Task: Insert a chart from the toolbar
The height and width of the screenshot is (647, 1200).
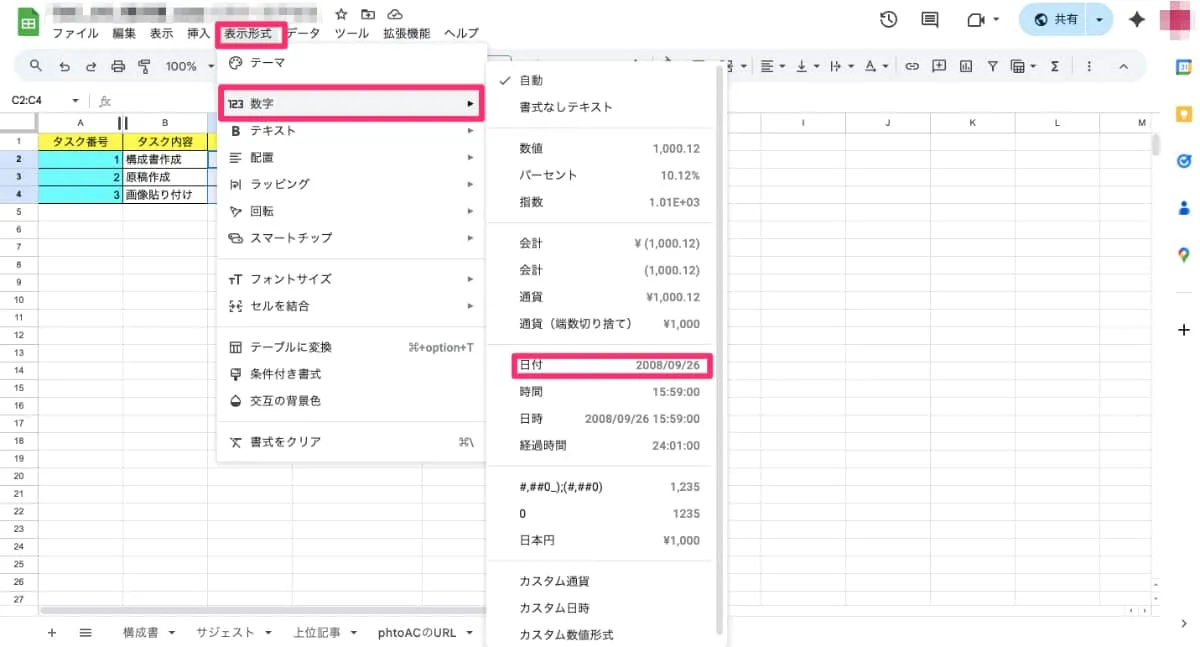Action: (x=966, y=66)
